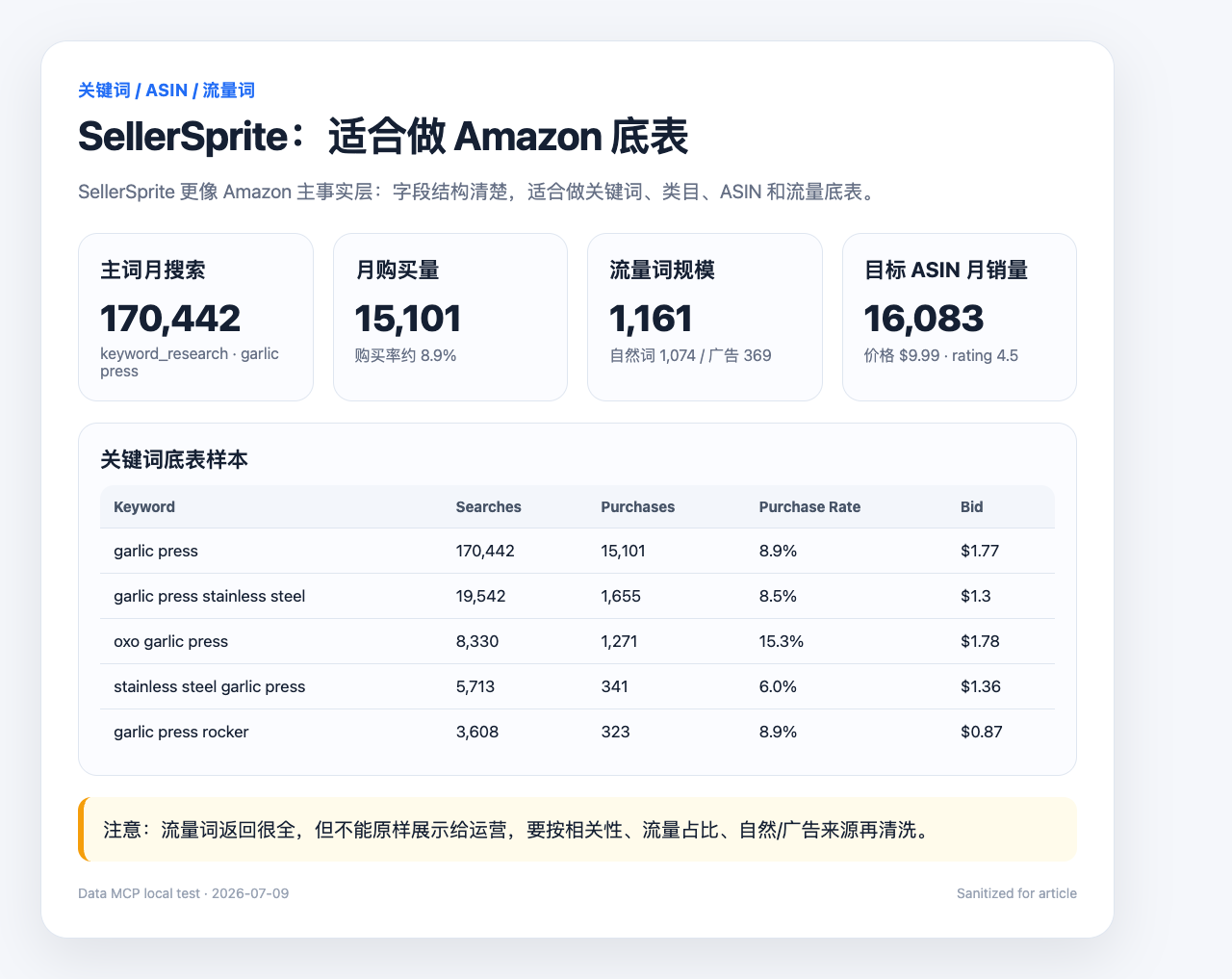Click the 341 purchases cell

point(615,687)
